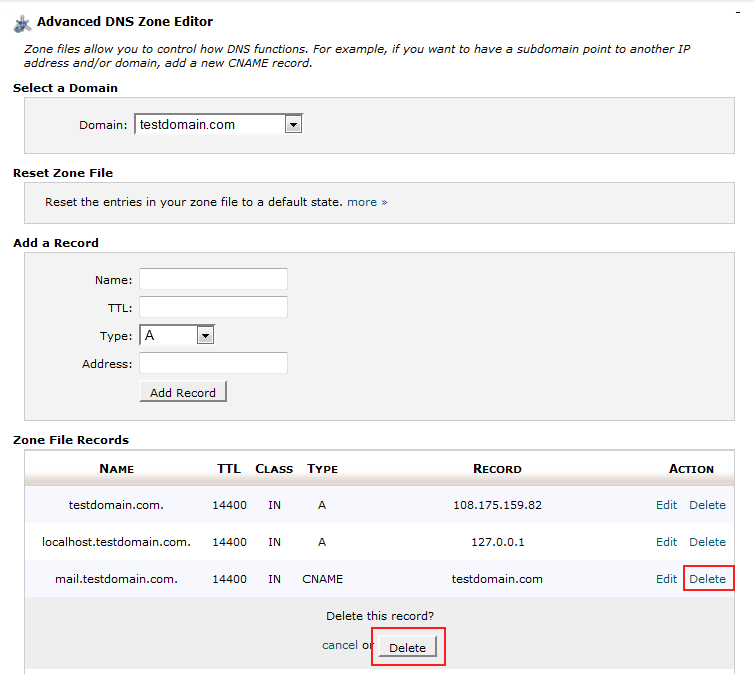Click Delete link for mail.testdomain.com. record
Viewport: 755px width, 674px height.
click(707, 579)
